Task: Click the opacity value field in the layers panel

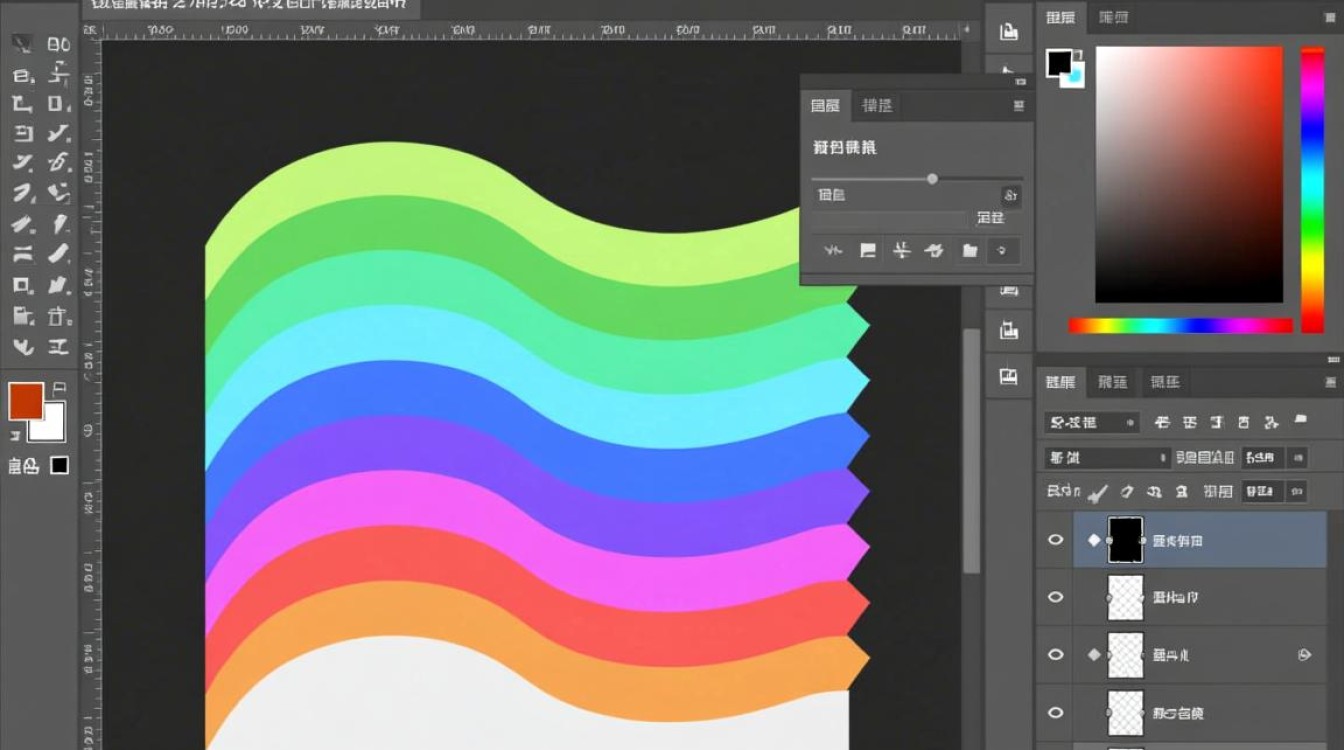Action: coord(1264,458)
